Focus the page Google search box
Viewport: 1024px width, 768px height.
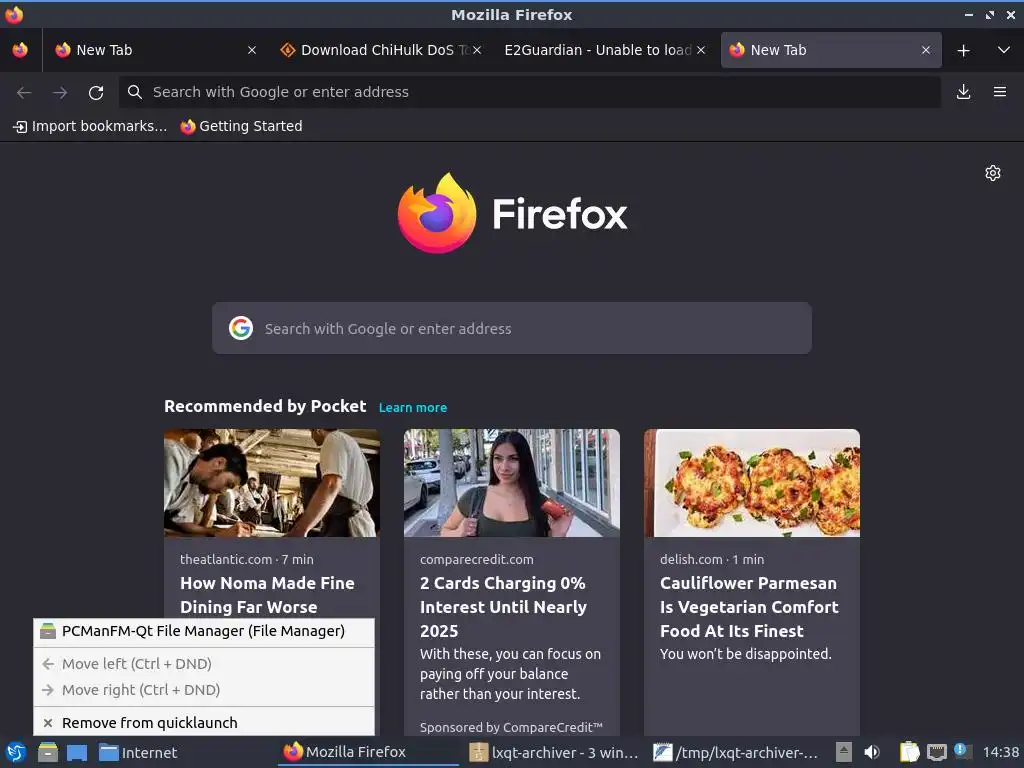(512, 328)
